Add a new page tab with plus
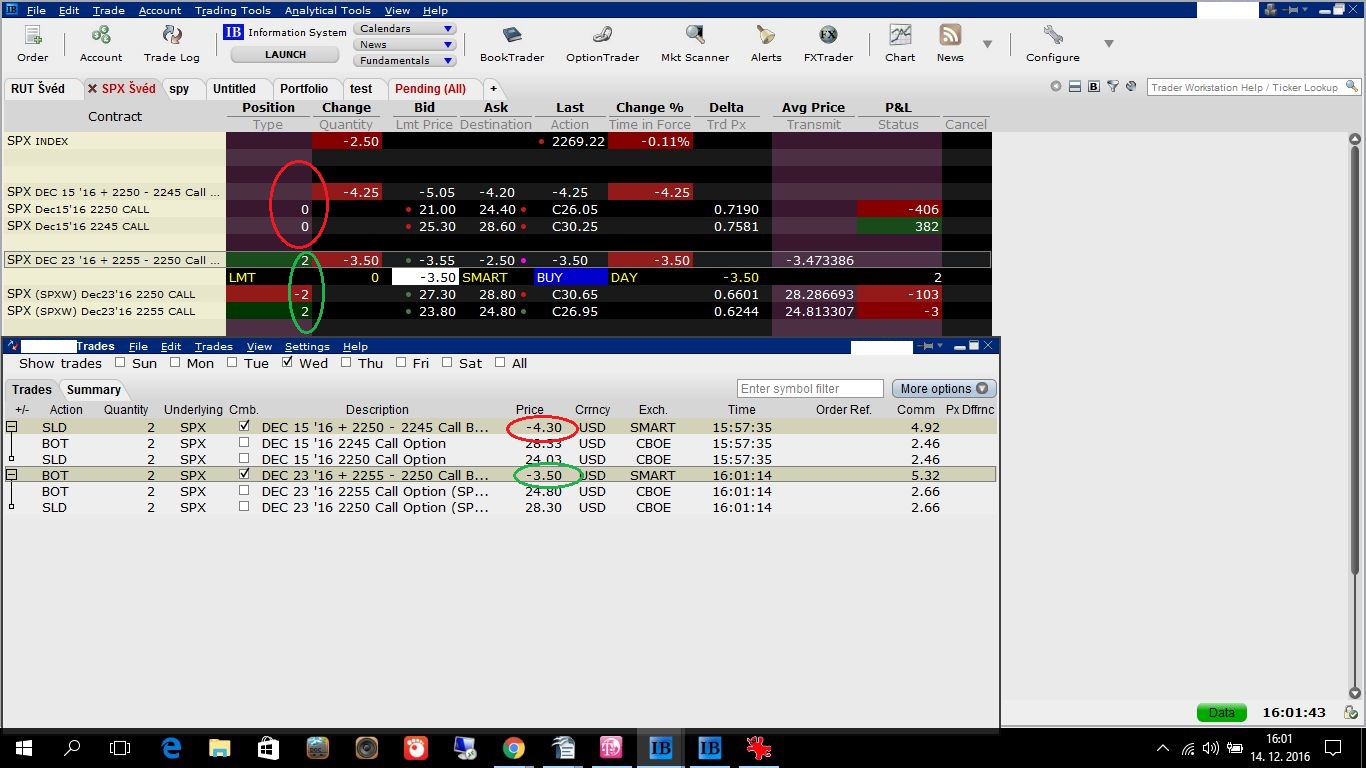 tap(493, 88)
